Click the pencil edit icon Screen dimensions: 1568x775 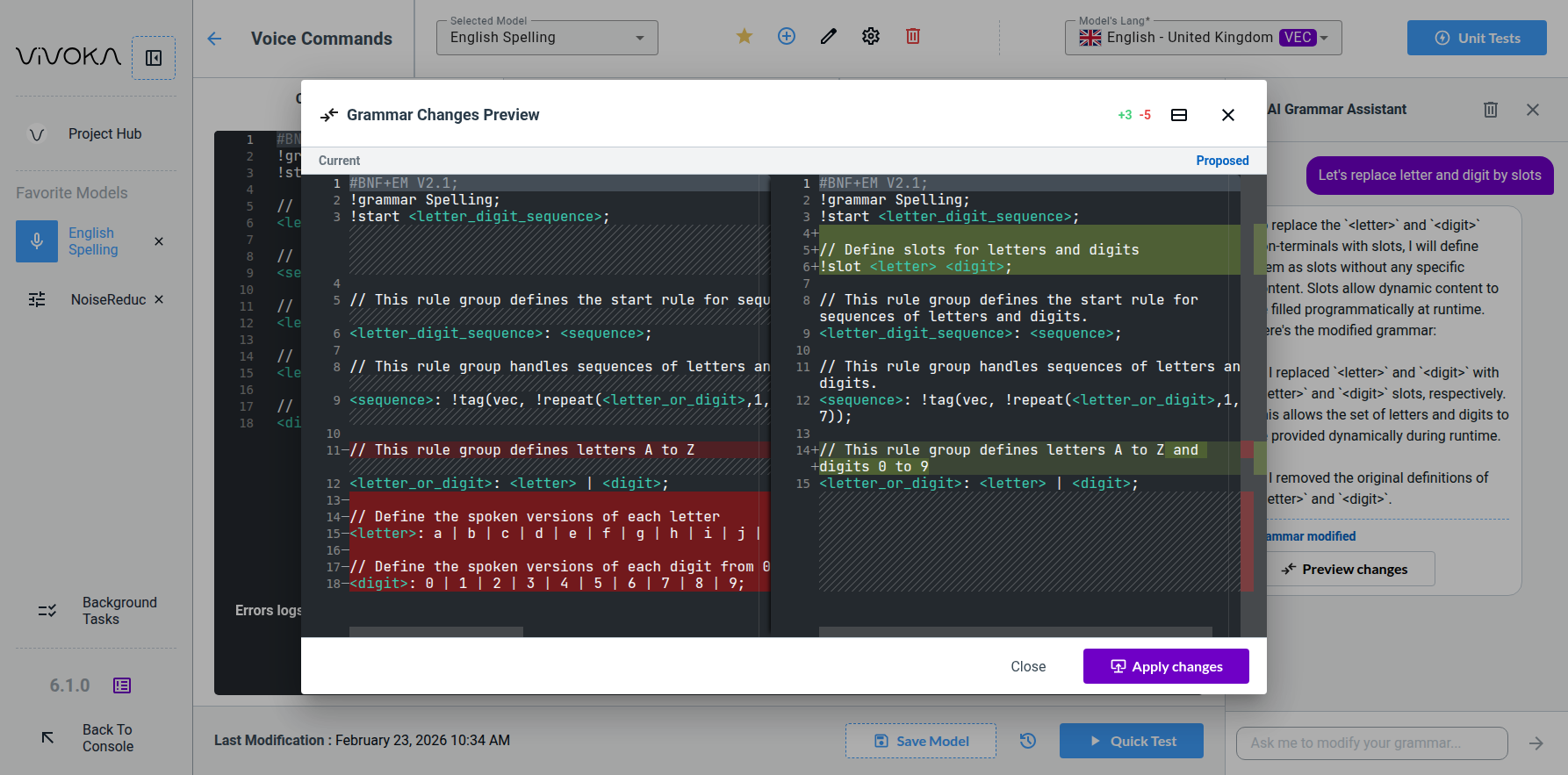pos(829,36)
